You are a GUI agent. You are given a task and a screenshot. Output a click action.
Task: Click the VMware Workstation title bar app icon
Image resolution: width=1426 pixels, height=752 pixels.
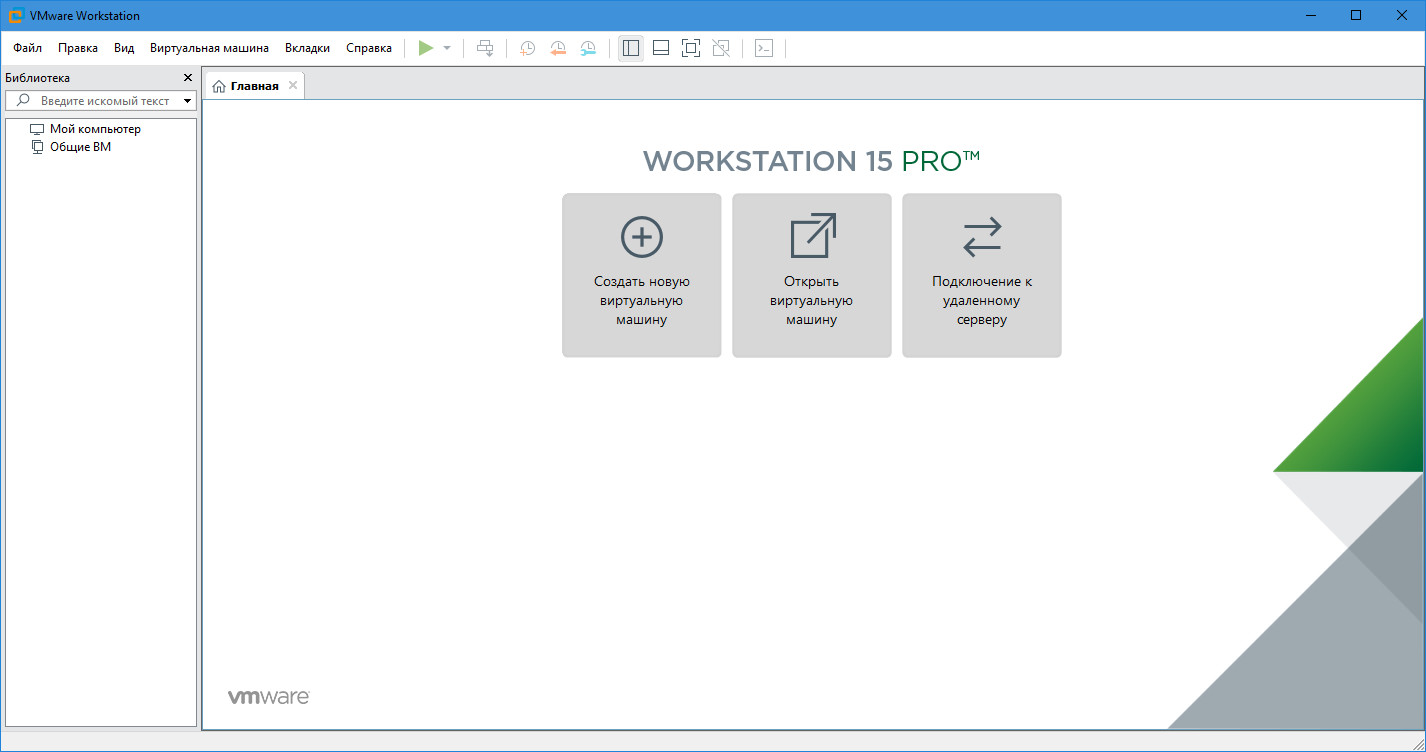tap(16, 15)
